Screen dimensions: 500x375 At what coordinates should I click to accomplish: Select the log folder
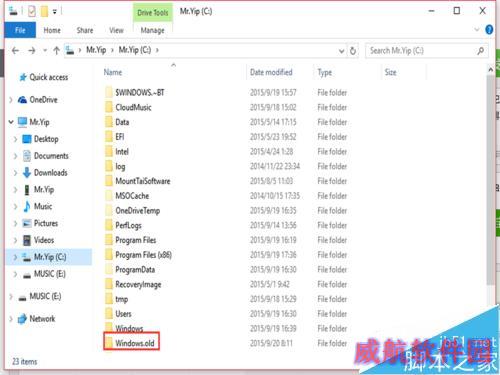click(115, 166)
